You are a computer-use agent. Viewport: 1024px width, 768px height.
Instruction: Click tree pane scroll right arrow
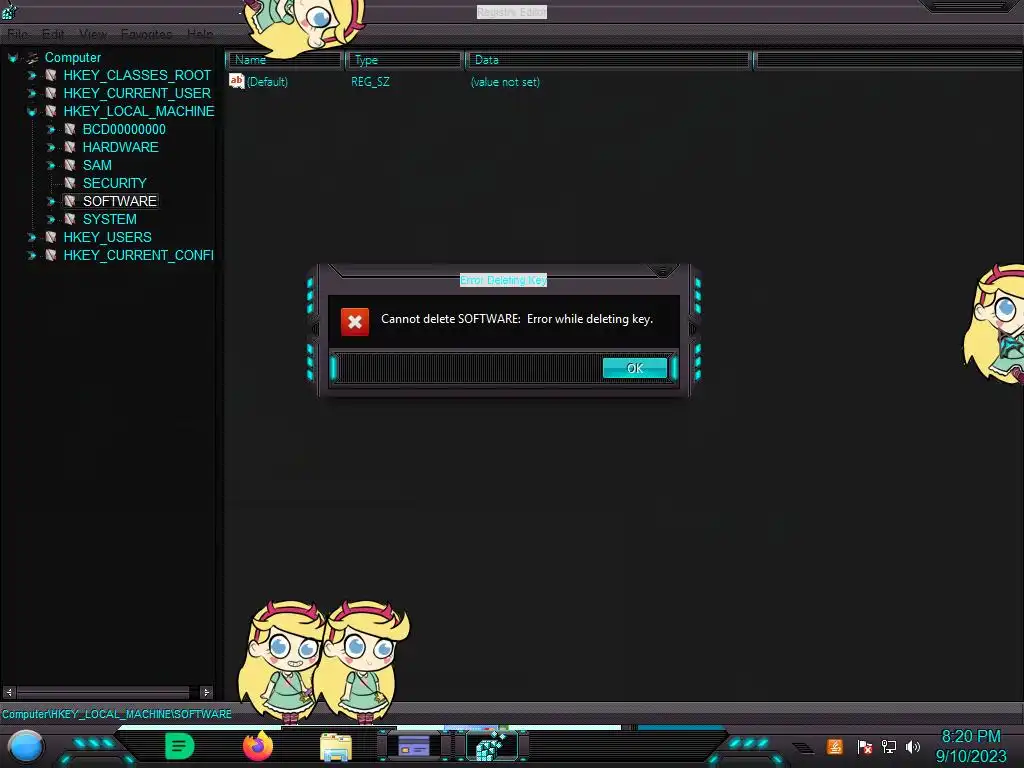coord(206,692)
